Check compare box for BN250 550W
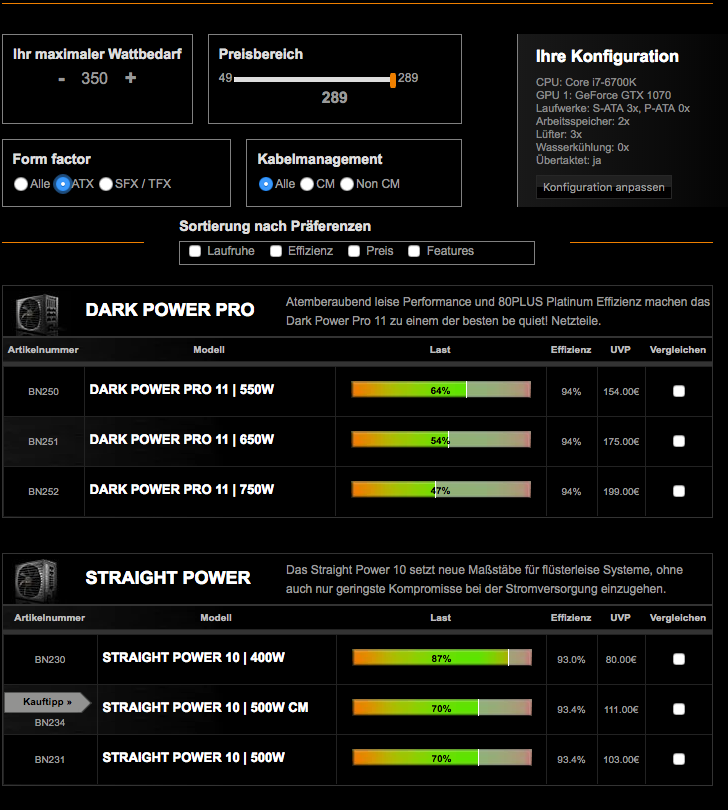Image resolution: width=728 pixels, height=810 pixels. [679, 391]
